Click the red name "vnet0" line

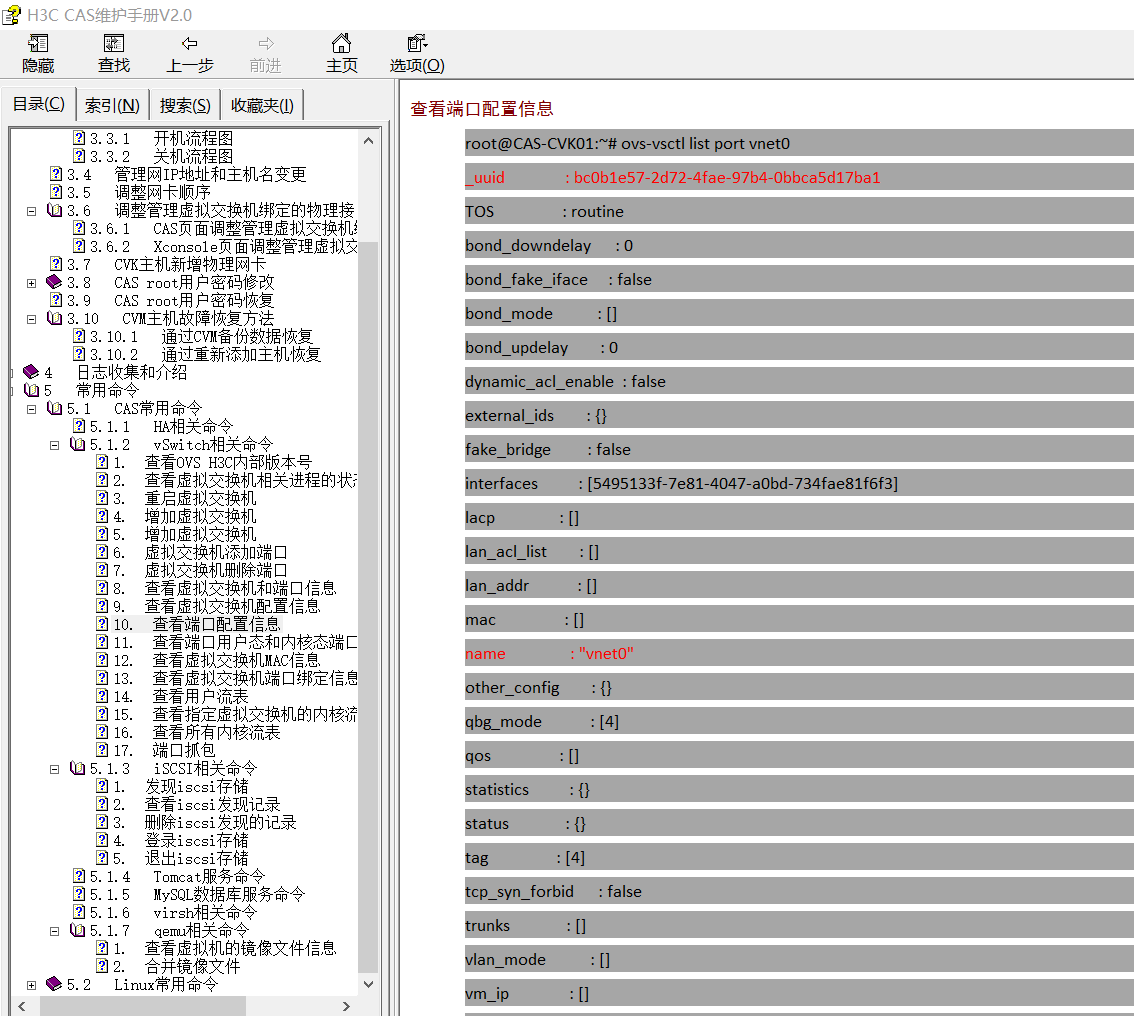tap(799, 653)
